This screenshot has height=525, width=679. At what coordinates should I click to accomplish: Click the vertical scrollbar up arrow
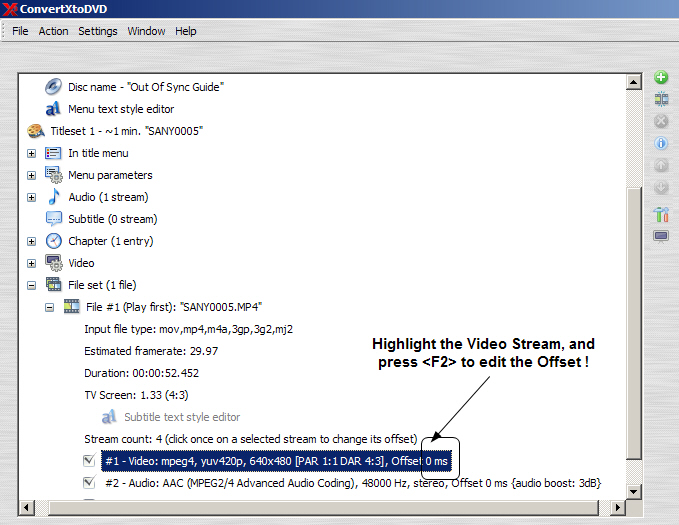[634, 82]
